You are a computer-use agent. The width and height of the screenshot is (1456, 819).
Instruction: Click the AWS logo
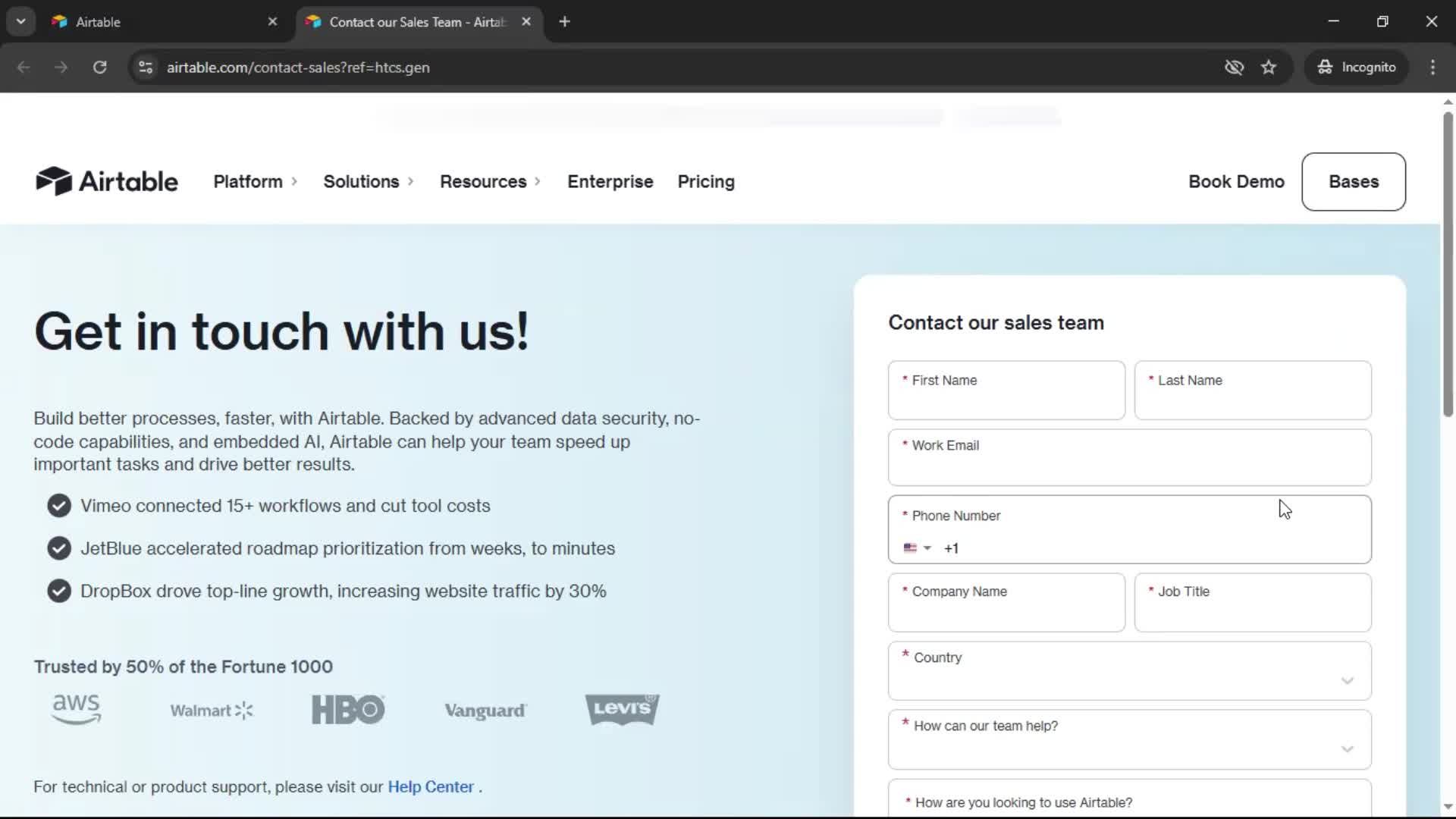[76, 710]
